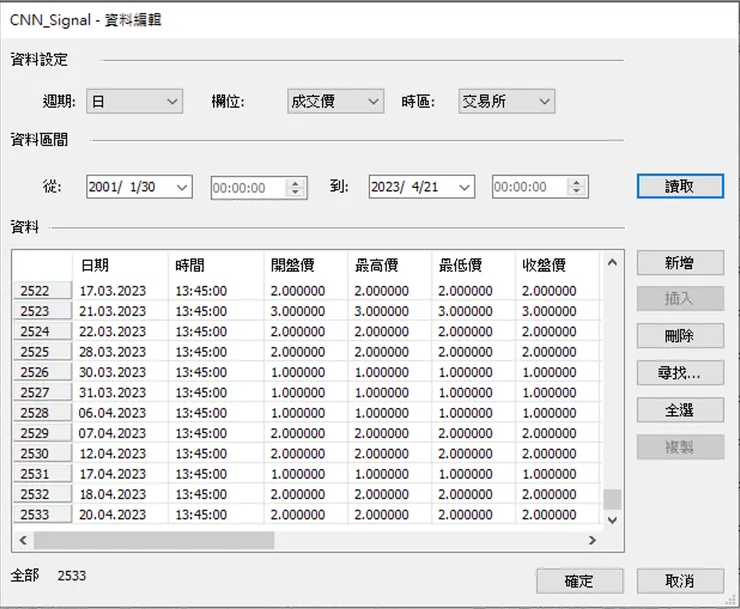
Task: Click the 日期 column header
Action: point(120,265)
